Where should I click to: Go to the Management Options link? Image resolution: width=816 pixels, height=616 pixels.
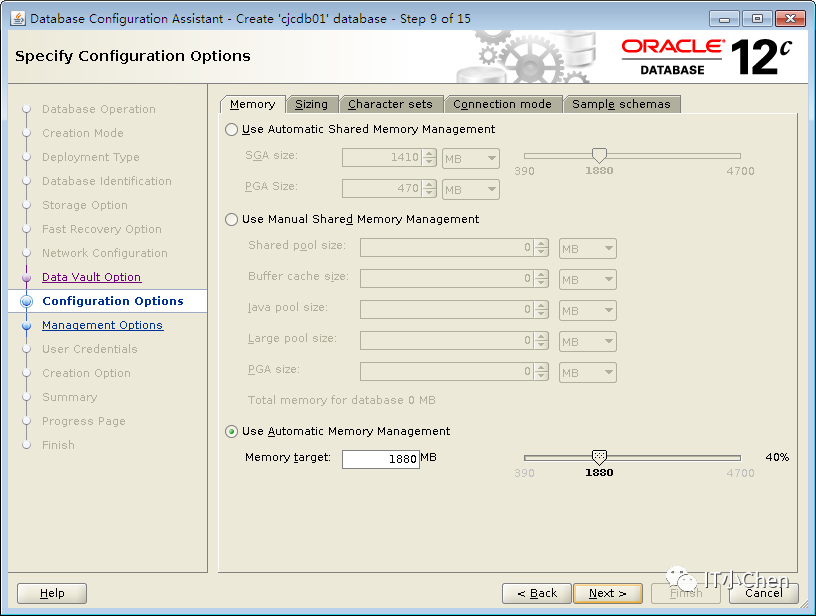click(x=103, y=325)
